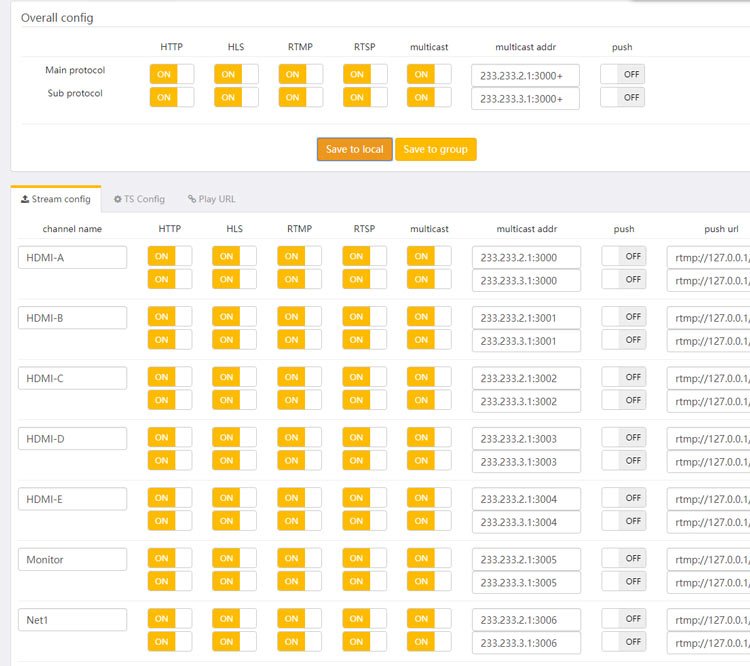This screenshot has height=666, width=750.
Task: Edit the HDMI-D channel name field
Action: pyautogui.click(x=73, y=438)
